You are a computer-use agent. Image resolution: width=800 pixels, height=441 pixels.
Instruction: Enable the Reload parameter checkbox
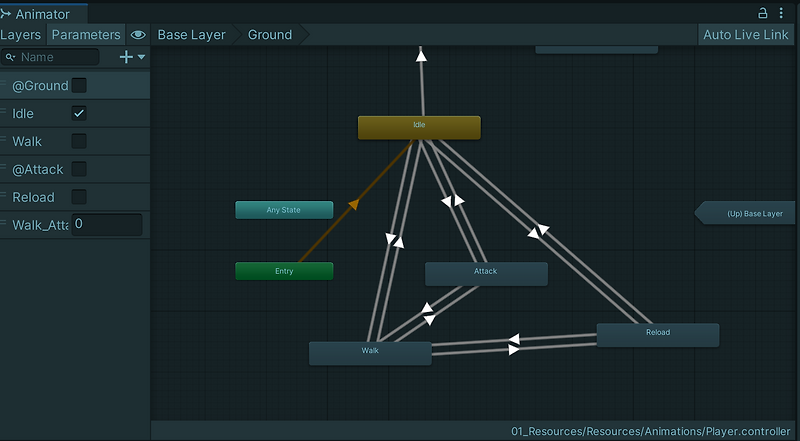point(79,197)
